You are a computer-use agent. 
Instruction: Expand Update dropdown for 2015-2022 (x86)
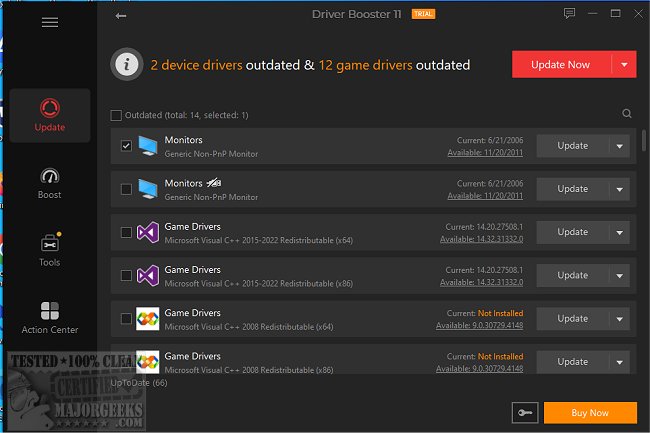tap(620, 276)
